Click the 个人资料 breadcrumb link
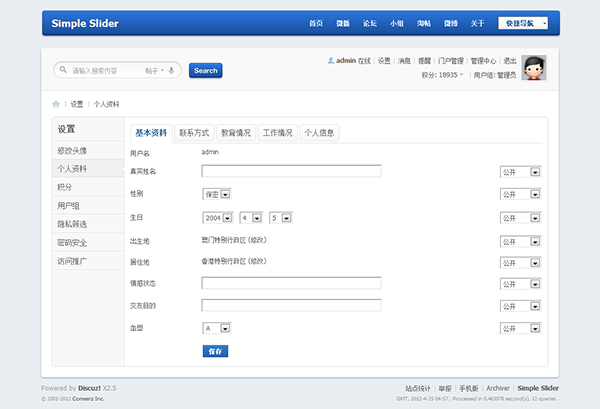Image resolution: width=600 pixels, height=409 pixels. [106, 104]
